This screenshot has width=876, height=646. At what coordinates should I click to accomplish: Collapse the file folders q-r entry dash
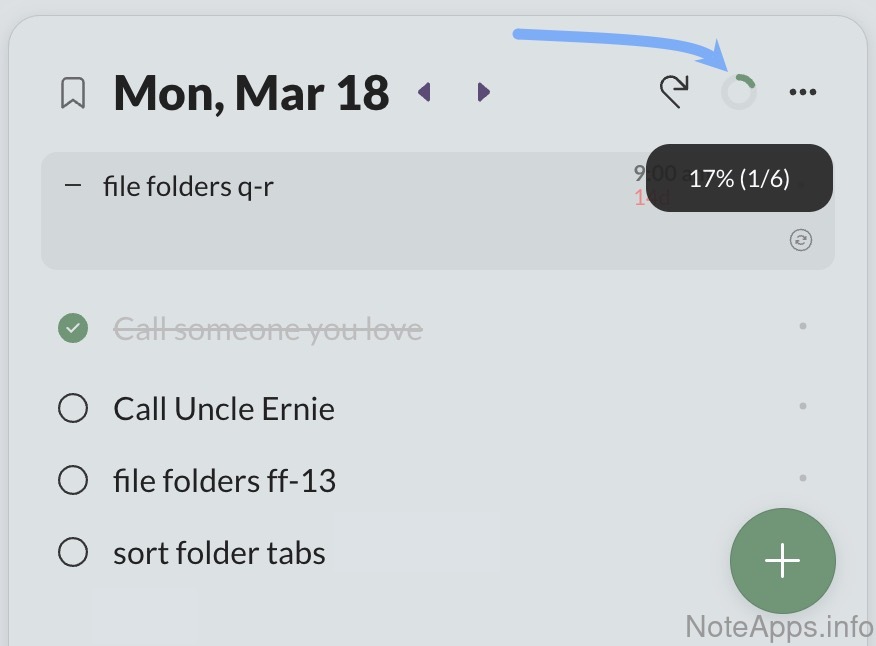coord(72,185)
